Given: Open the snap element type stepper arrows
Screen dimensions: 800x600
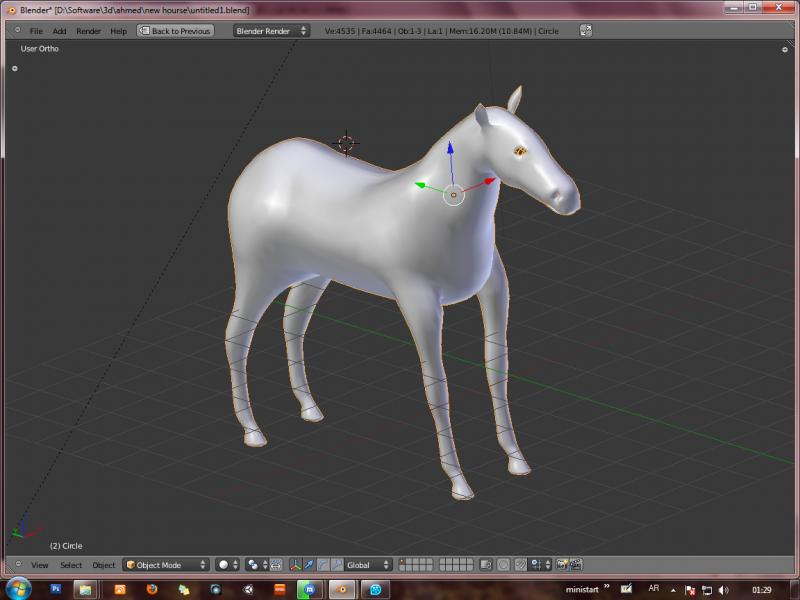Looking at the screenshot, I should (548, 565).
